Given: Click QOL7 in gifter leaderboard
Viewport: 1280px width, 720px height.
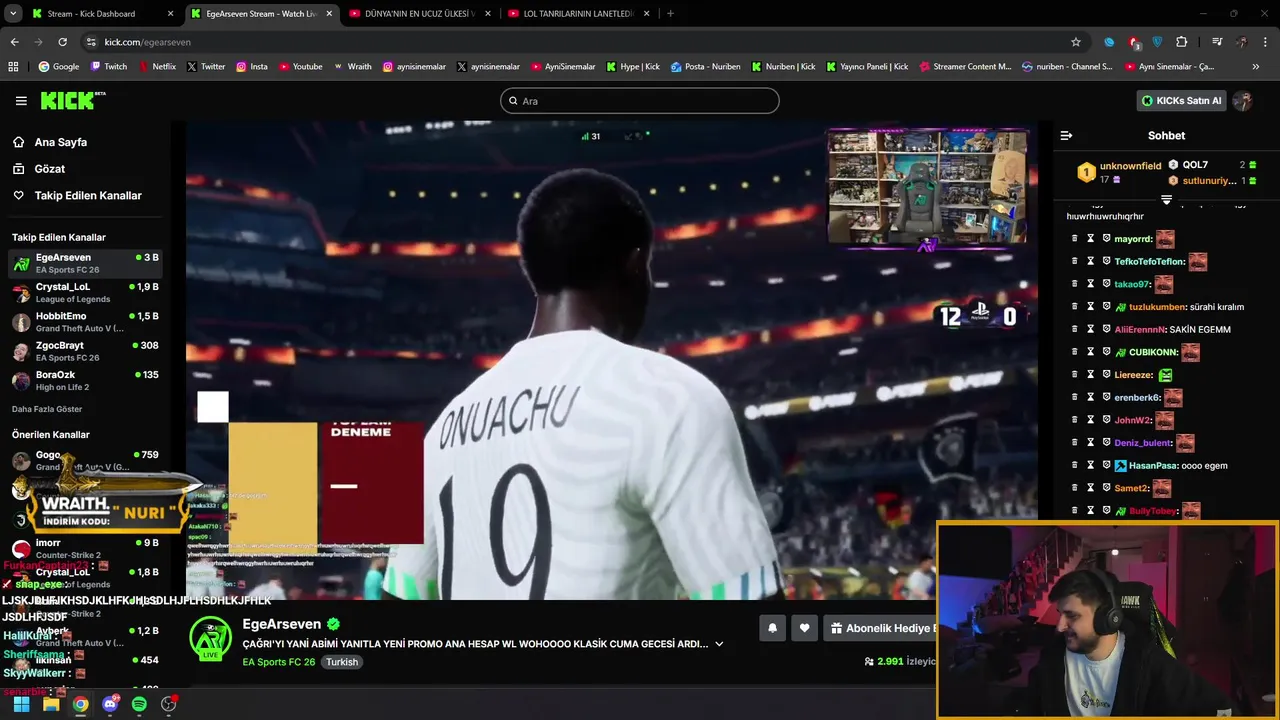Looking at the screenshot, I should (1195, 165).
